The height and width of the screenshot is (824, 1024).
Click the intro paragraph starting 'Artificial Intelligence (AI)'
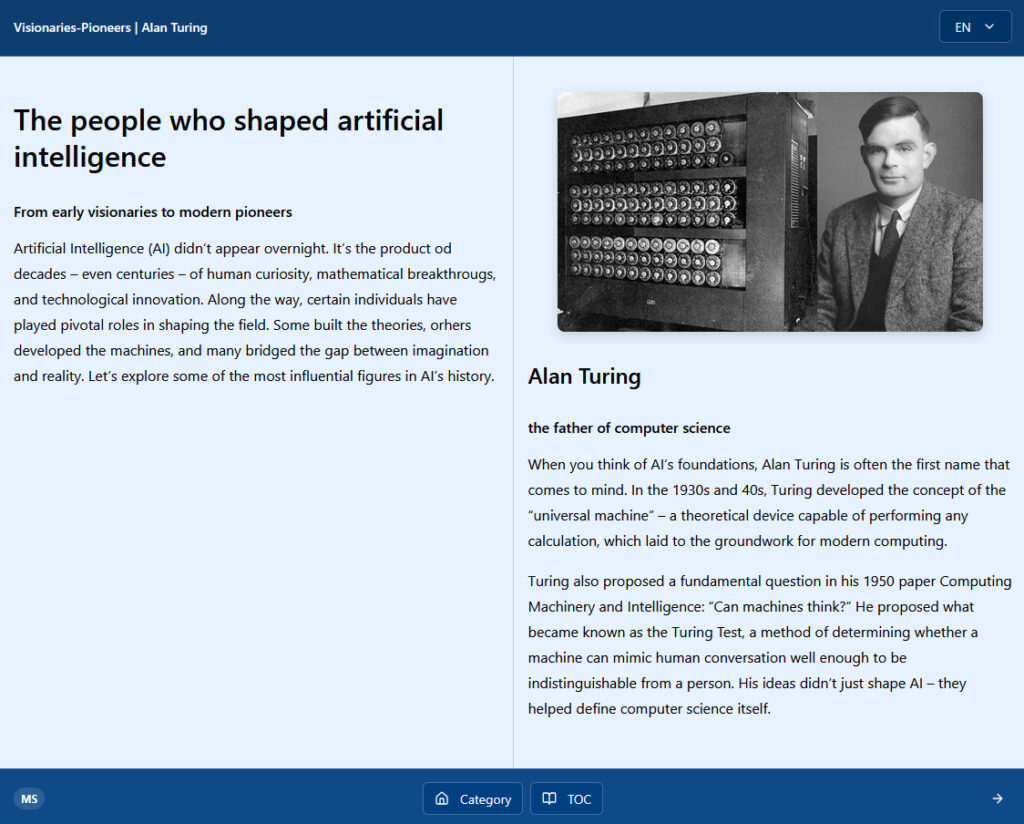click(x=255, y=312)
